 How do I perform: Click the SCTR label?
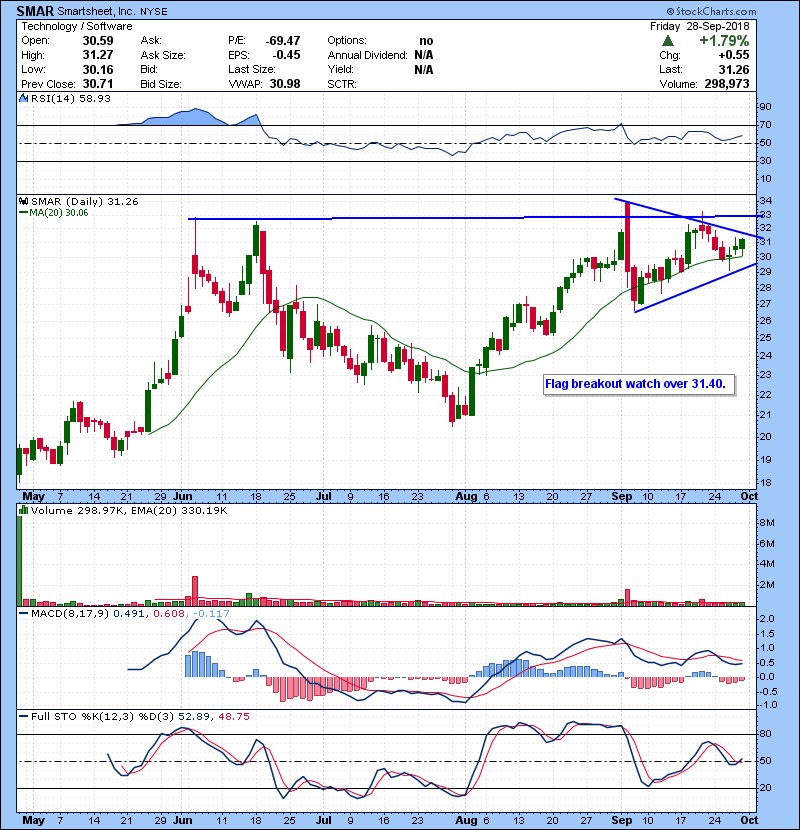point(342,84)
